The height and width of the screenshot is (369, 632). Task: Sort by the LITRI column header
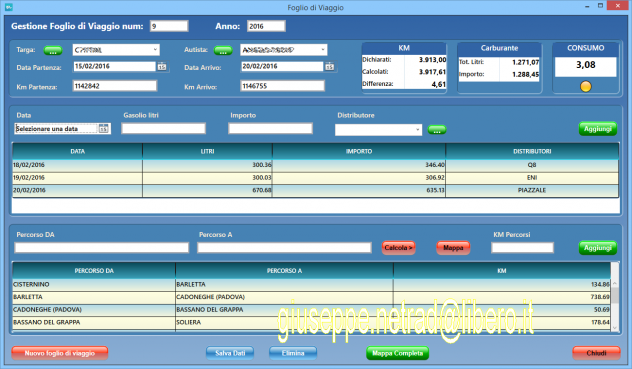(208, 151)
